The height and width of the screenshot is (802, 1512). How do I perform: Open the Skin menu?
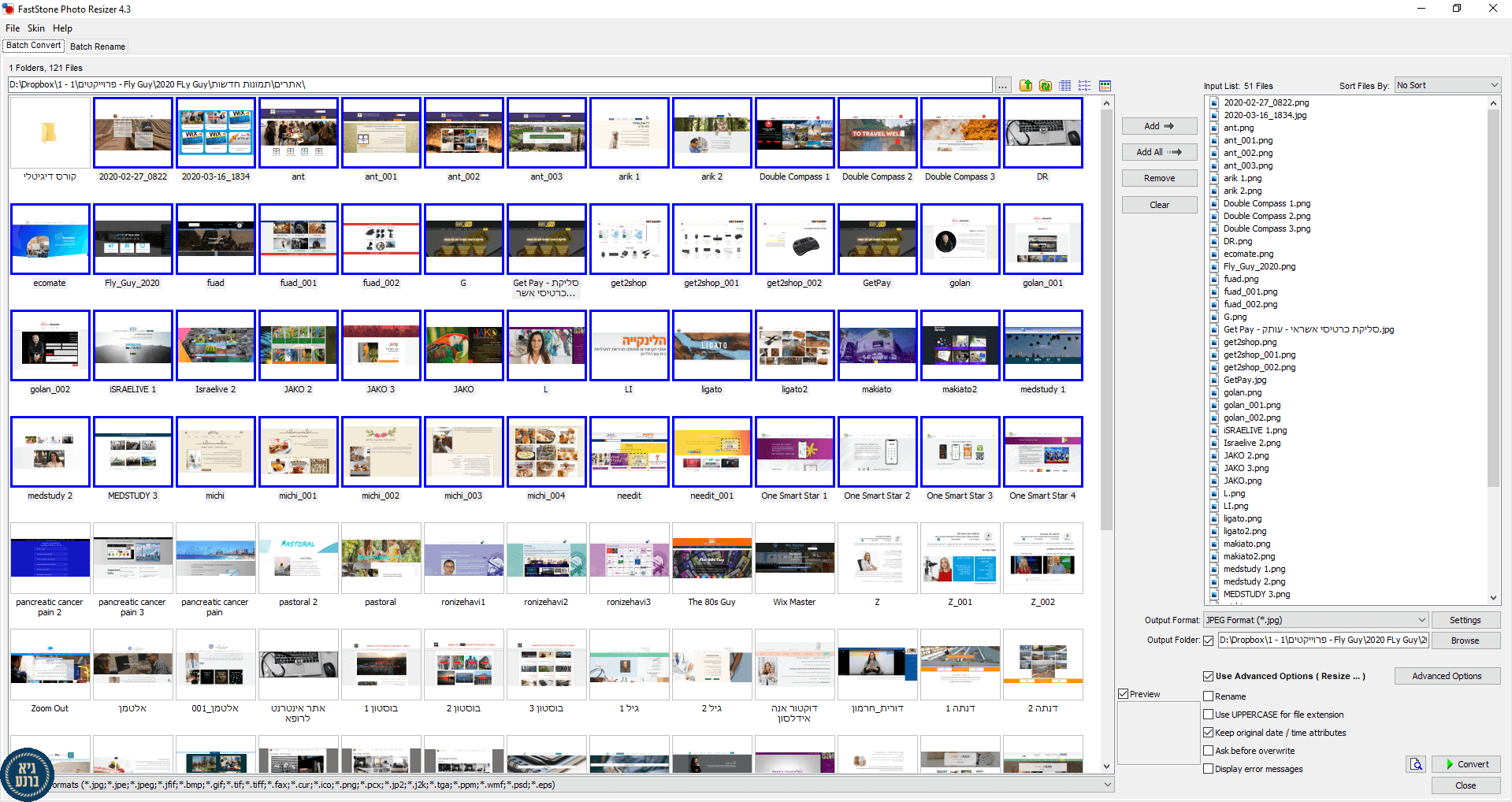(36, 28)
